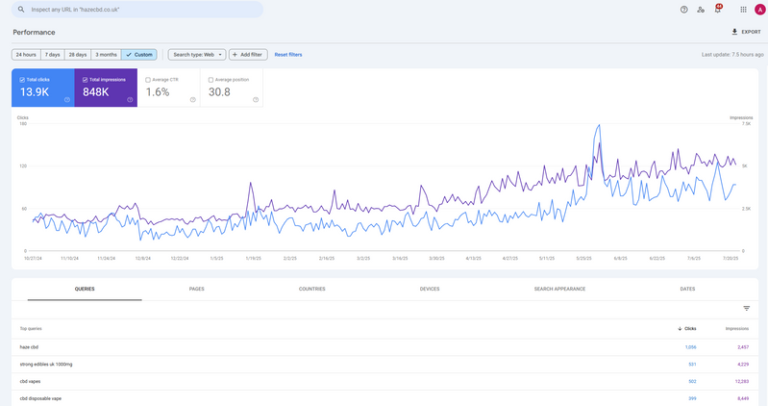Switch to the Countries tab

click(312, 289)
